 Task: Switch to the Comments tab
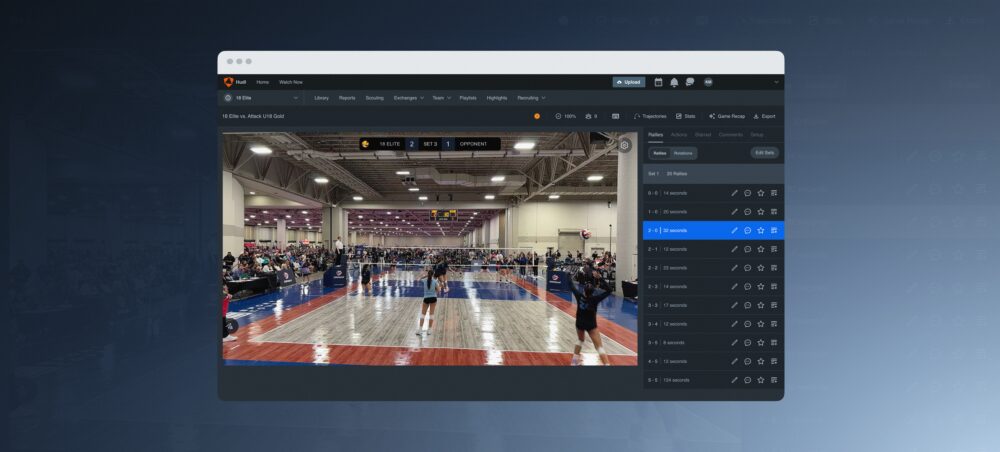[730, 134]
